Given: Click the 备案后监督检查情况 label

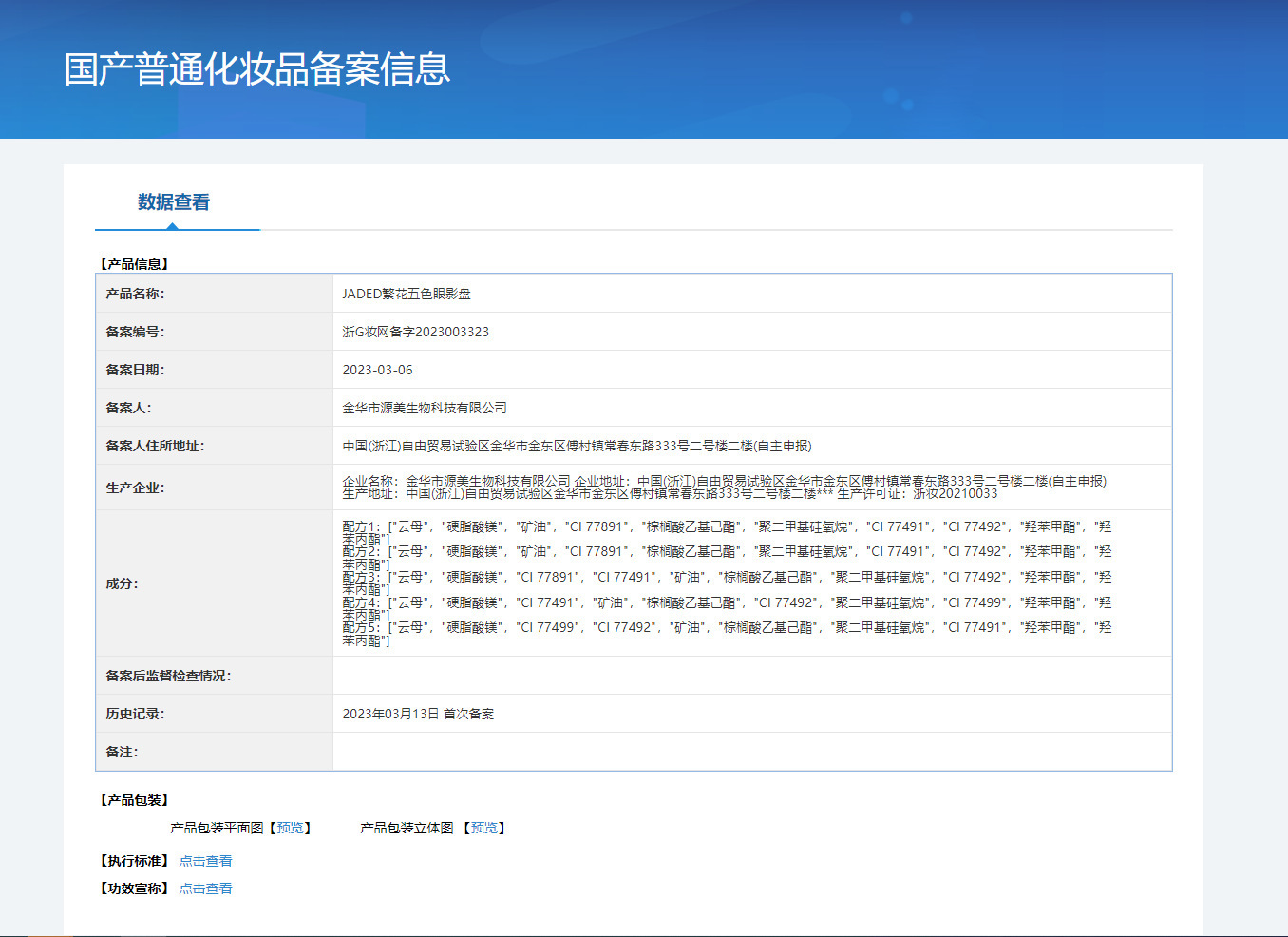Looking at the screenshot, I should pyautogui.click(x=168, y=676).
